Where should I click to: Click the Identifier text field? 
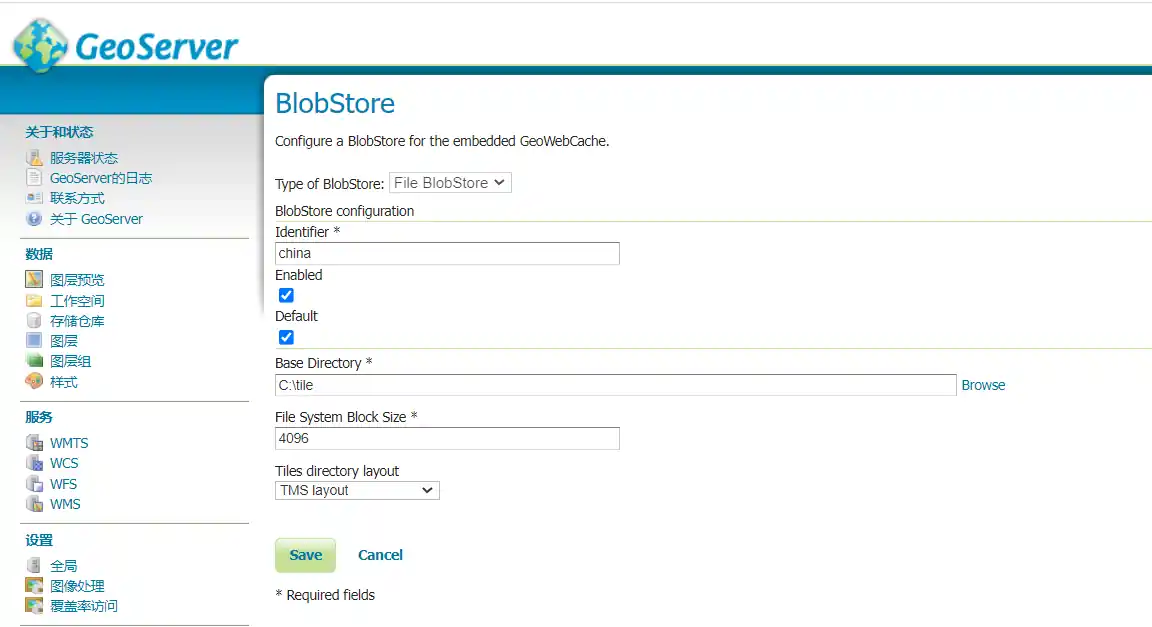[447, 253]
